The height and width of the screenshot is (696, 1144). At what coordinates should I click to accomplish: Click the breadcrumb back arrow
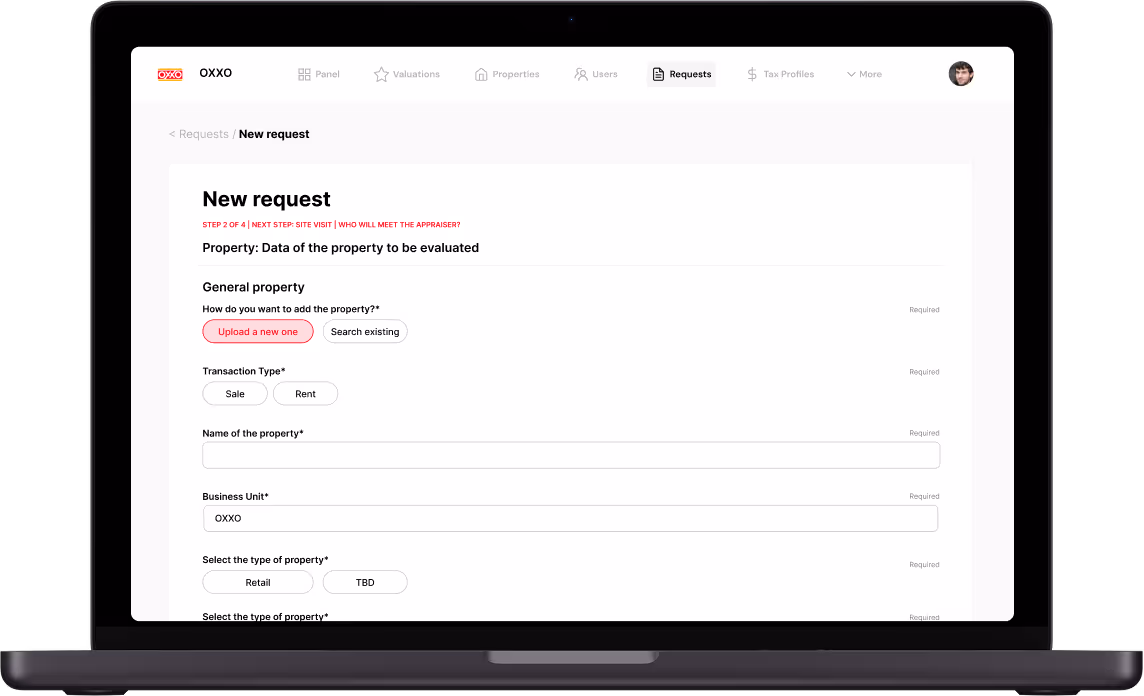(172, 134)
